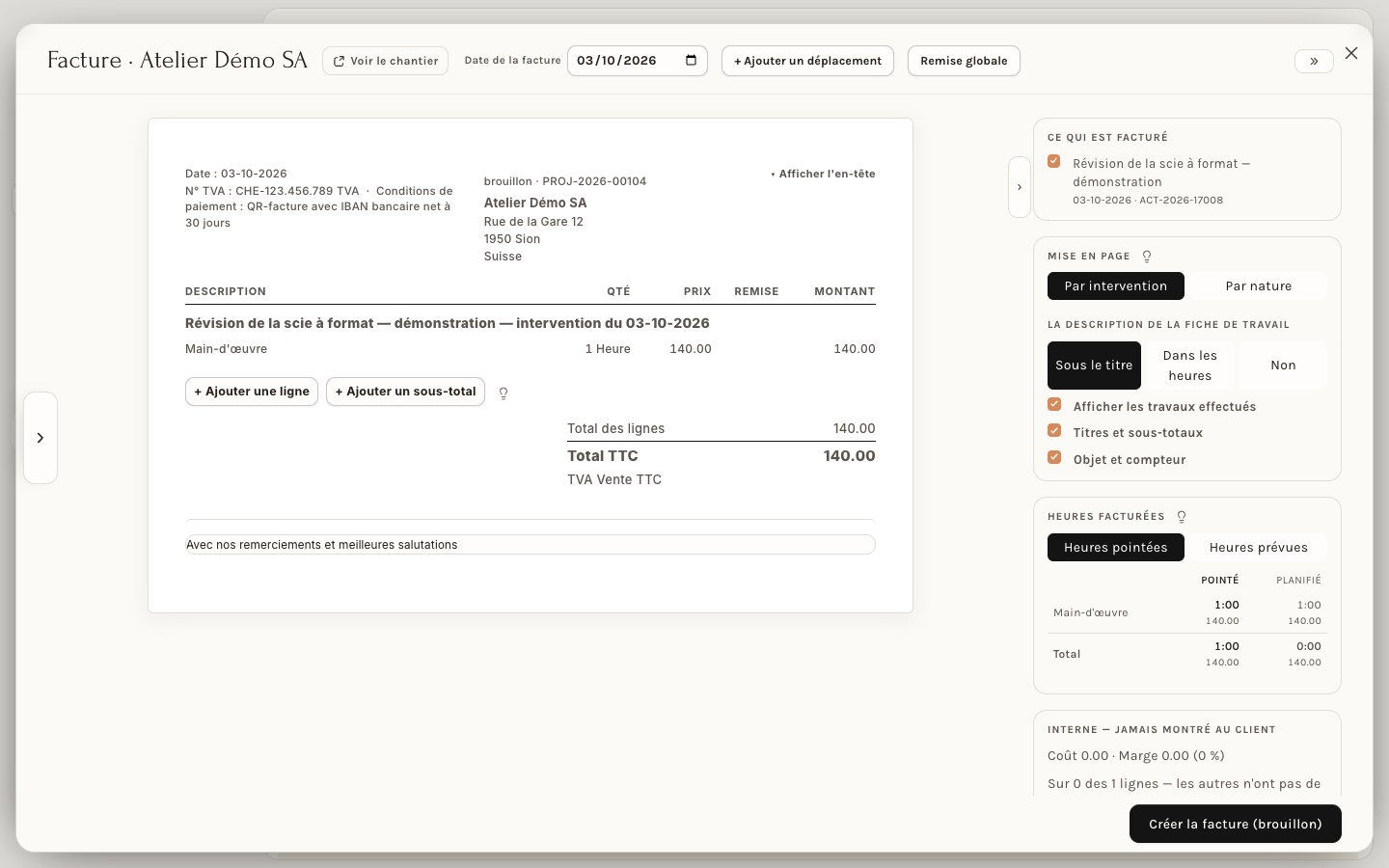This screenshot has height=868, width=1389.
Task: Toggle Afficher les travaux effectués checkbox
Action: click(x=1054, y=405)
